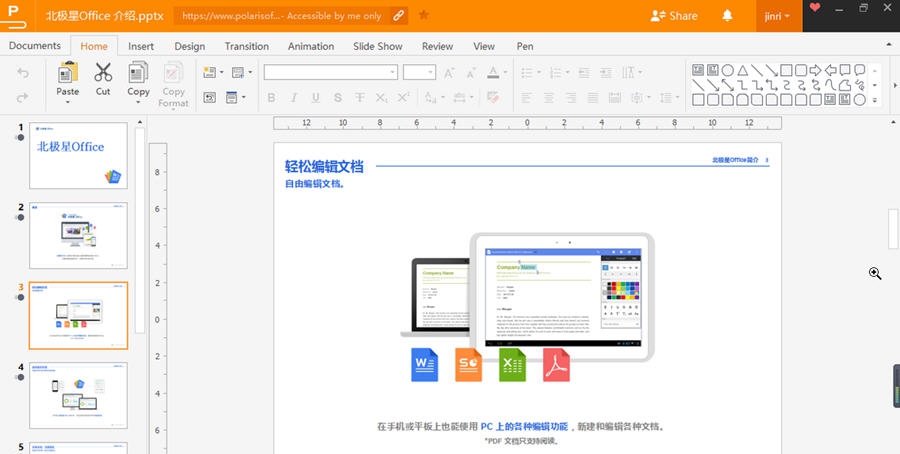Select slide 4 thumbnail
The height and width of the screenshot is (454, 900).
point(79,395)
